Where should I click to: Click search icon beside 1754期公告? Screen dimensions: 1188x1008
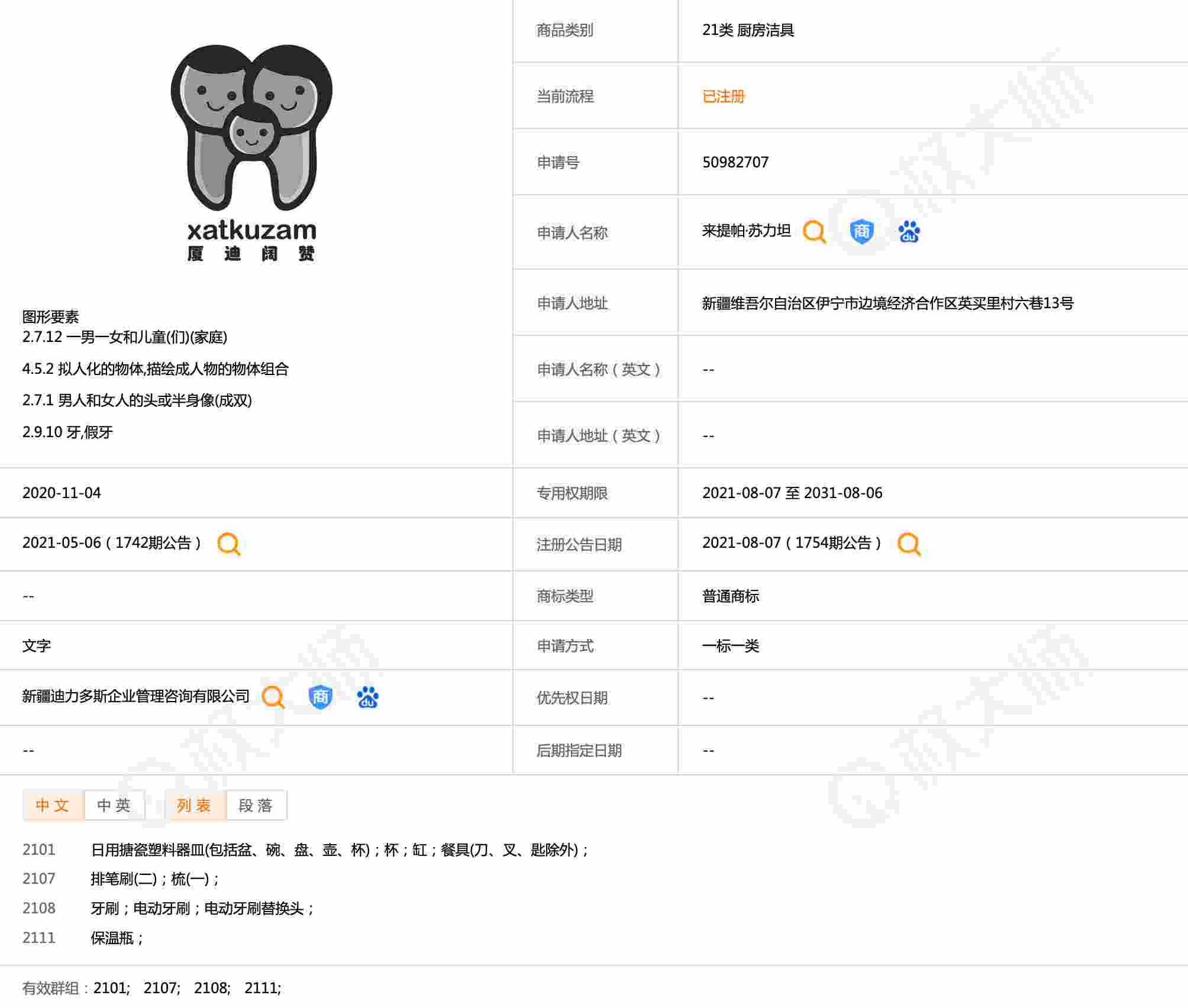pyautogui.click(x=909, y=544)
